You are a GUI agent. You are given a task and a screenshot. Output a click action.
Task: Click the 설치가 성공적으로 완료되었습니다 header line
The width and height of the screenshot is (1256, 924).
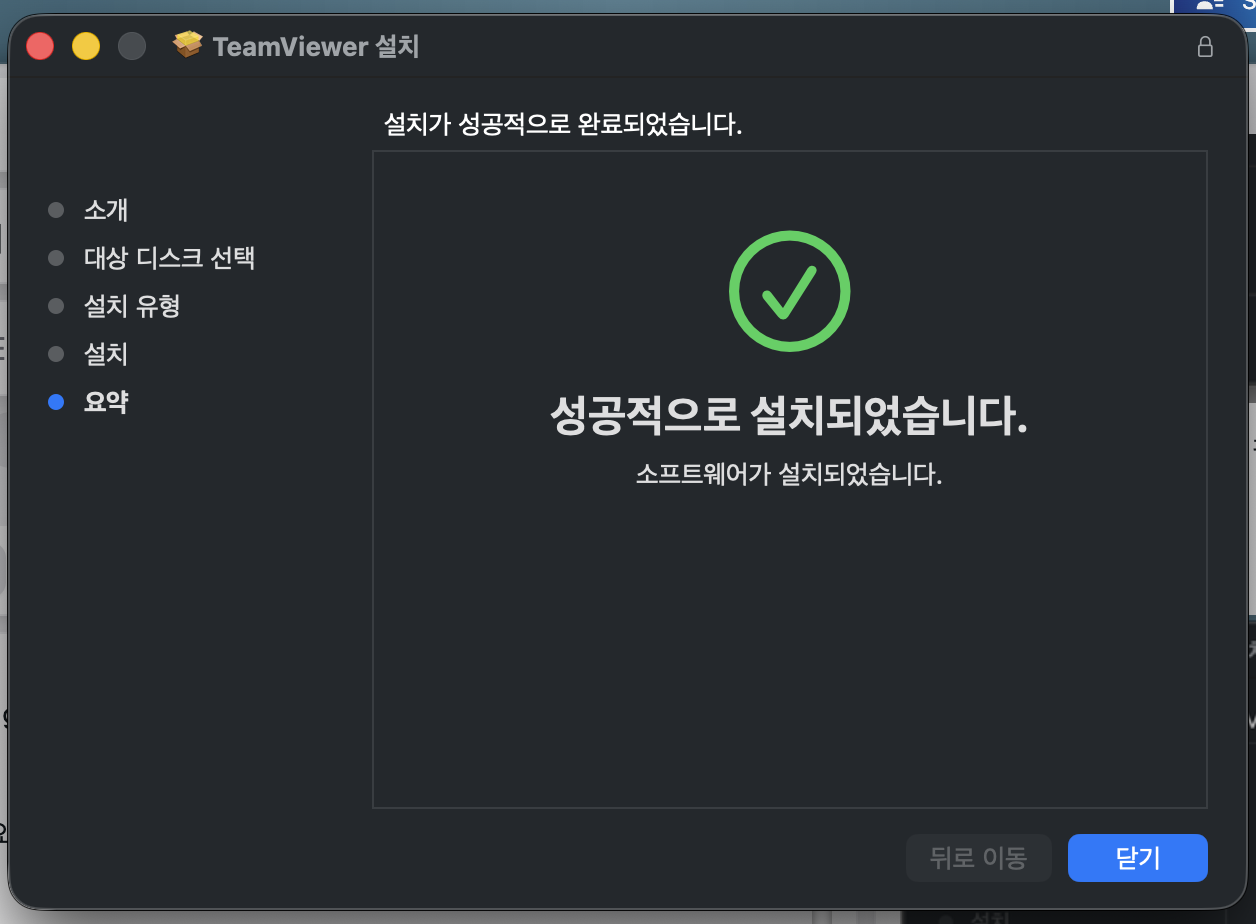point(563,125)
